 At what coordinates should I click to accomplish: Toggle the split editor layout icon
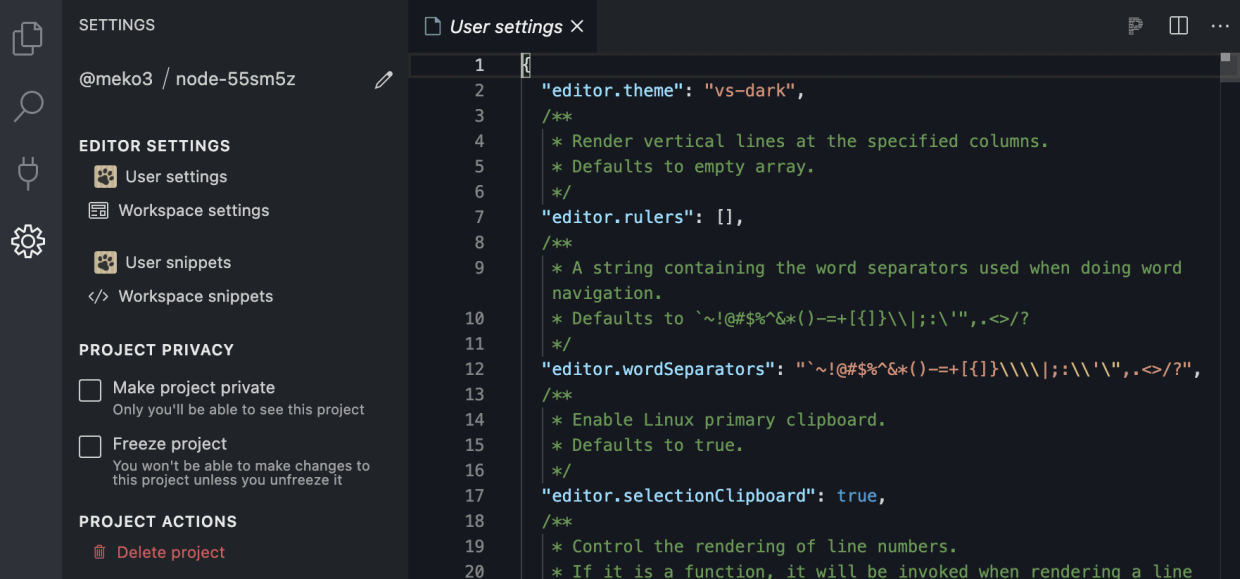1179,27
